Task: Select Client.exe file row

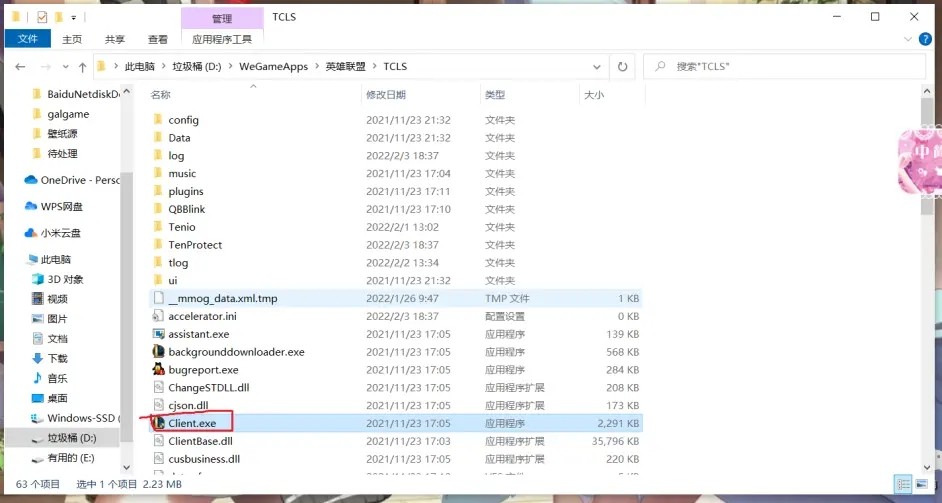Action: point(395,423)
